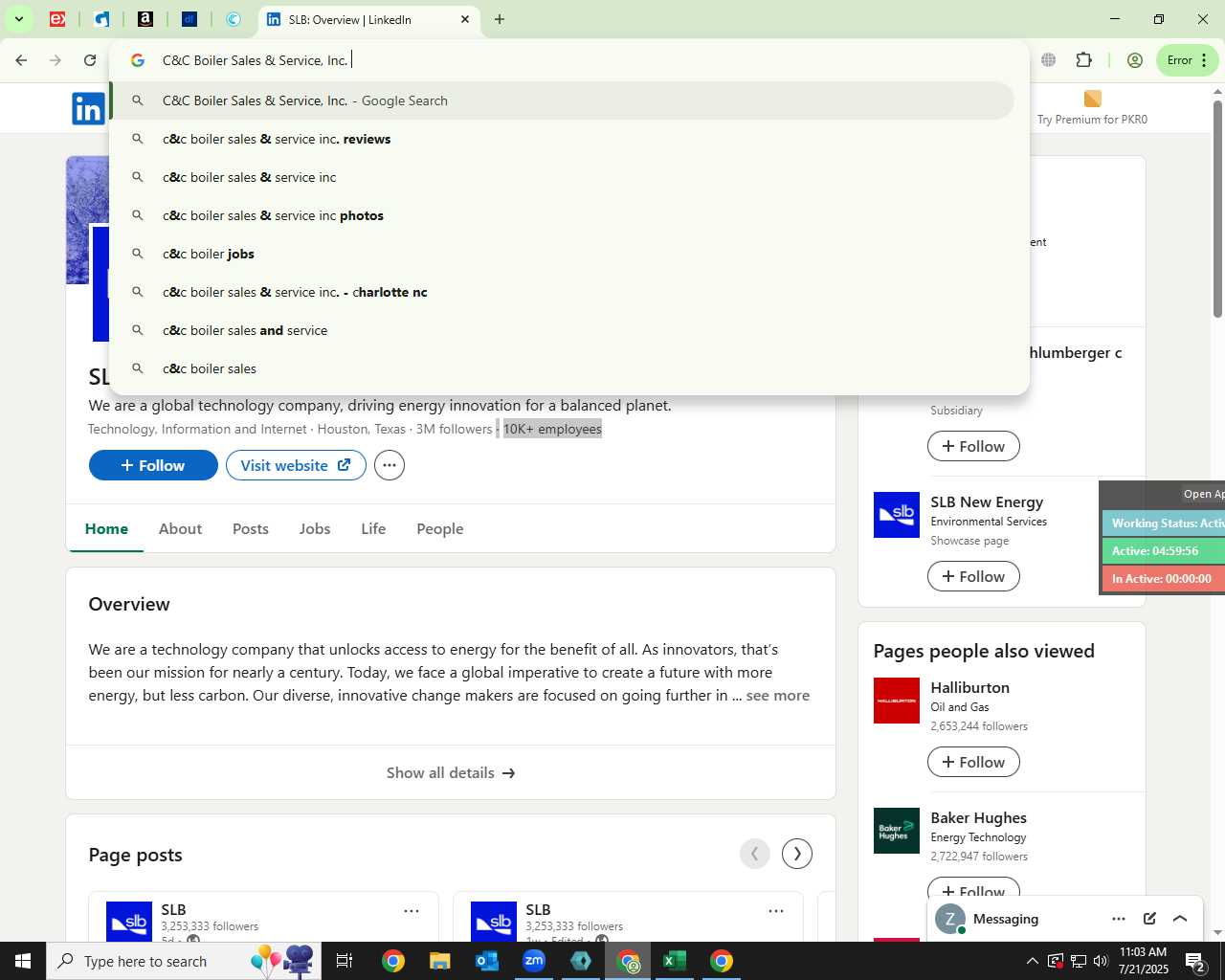Open the Posts tab
1225x980 pixels.
coord(251,528)
